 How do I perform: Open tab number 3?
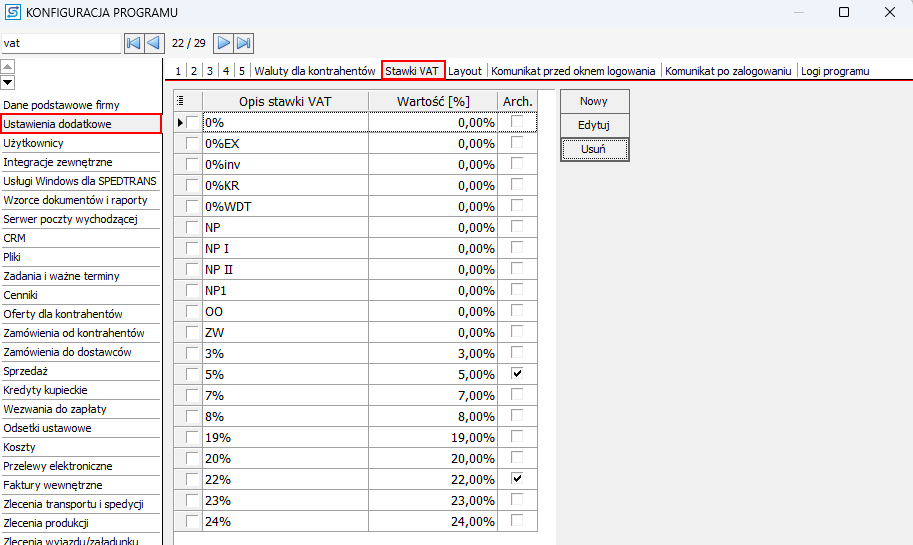(210, 71)
